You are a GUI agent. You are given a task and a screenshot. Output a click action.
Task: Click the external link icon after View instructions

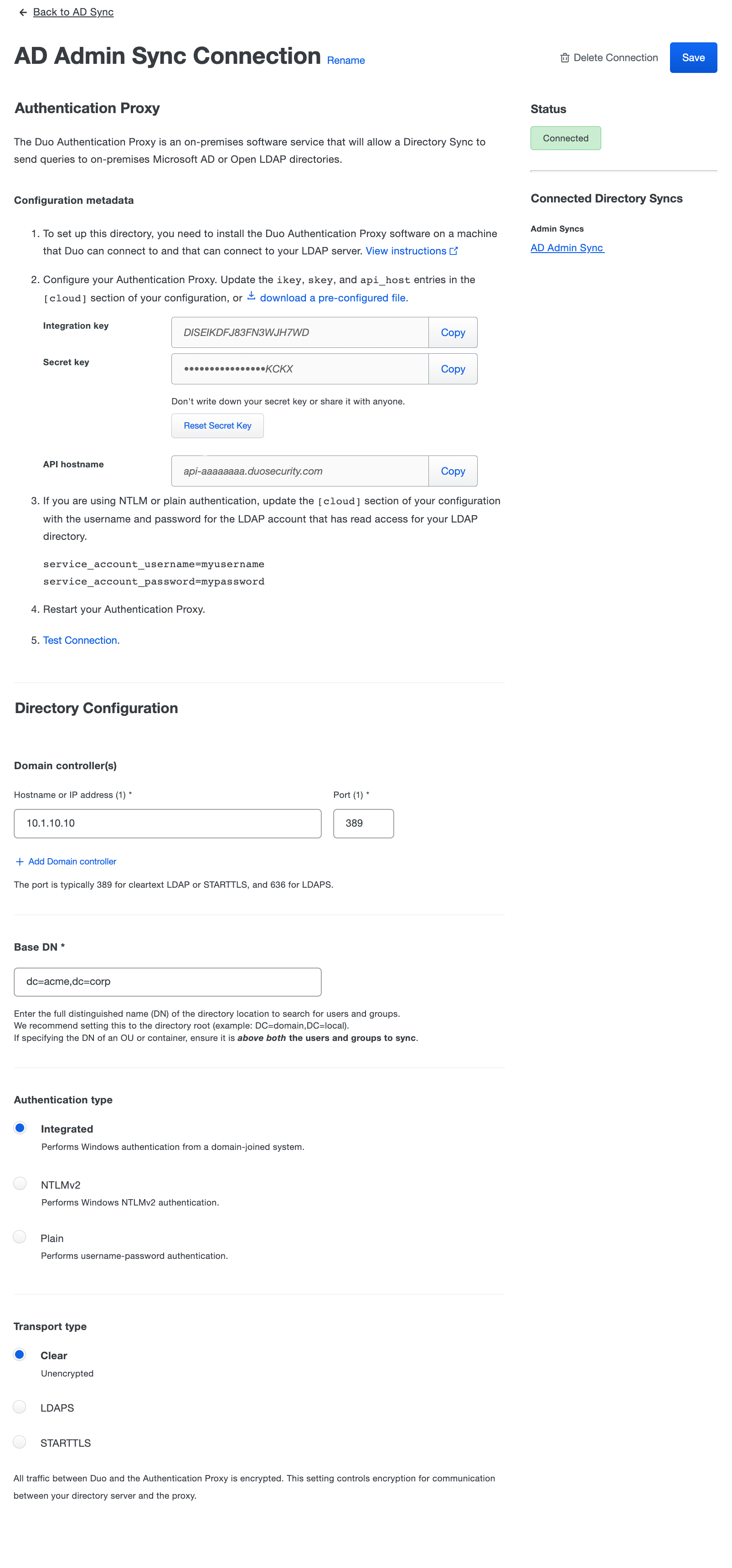pyautogui.click(x=454, y=250)
